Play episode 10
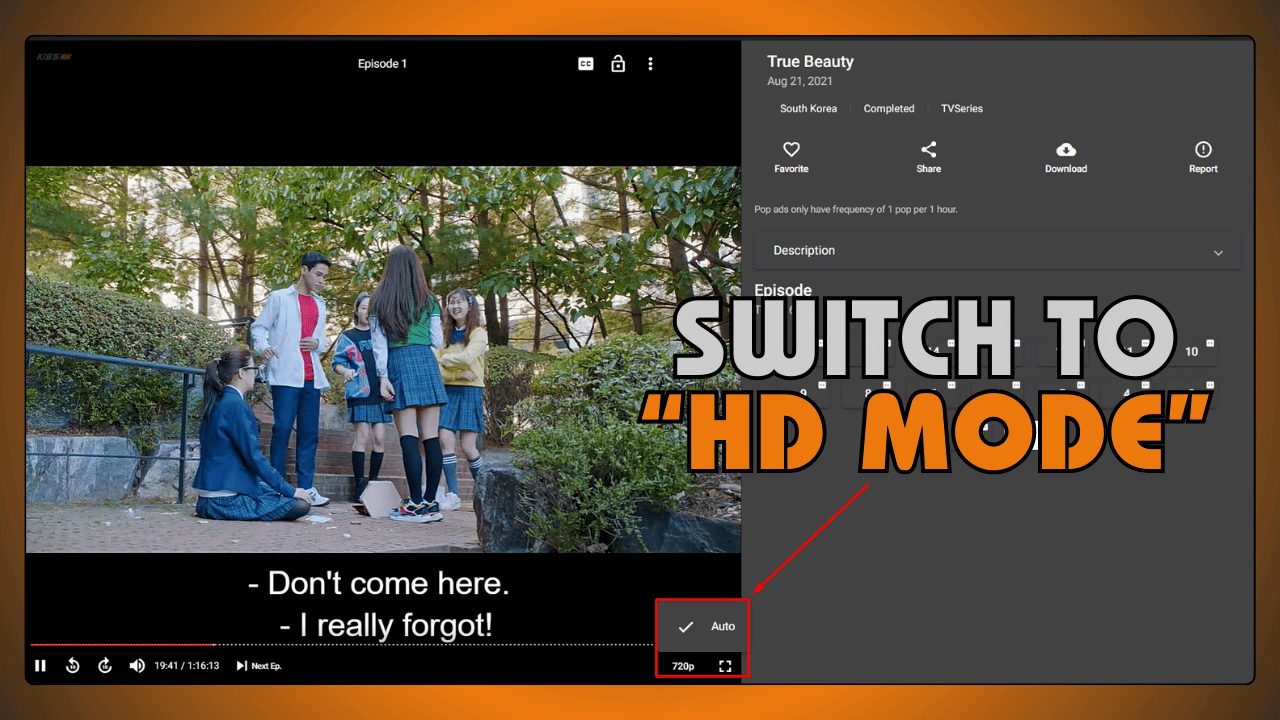1280x720 pixels. pyautogui.click(x=1191, y=351)
